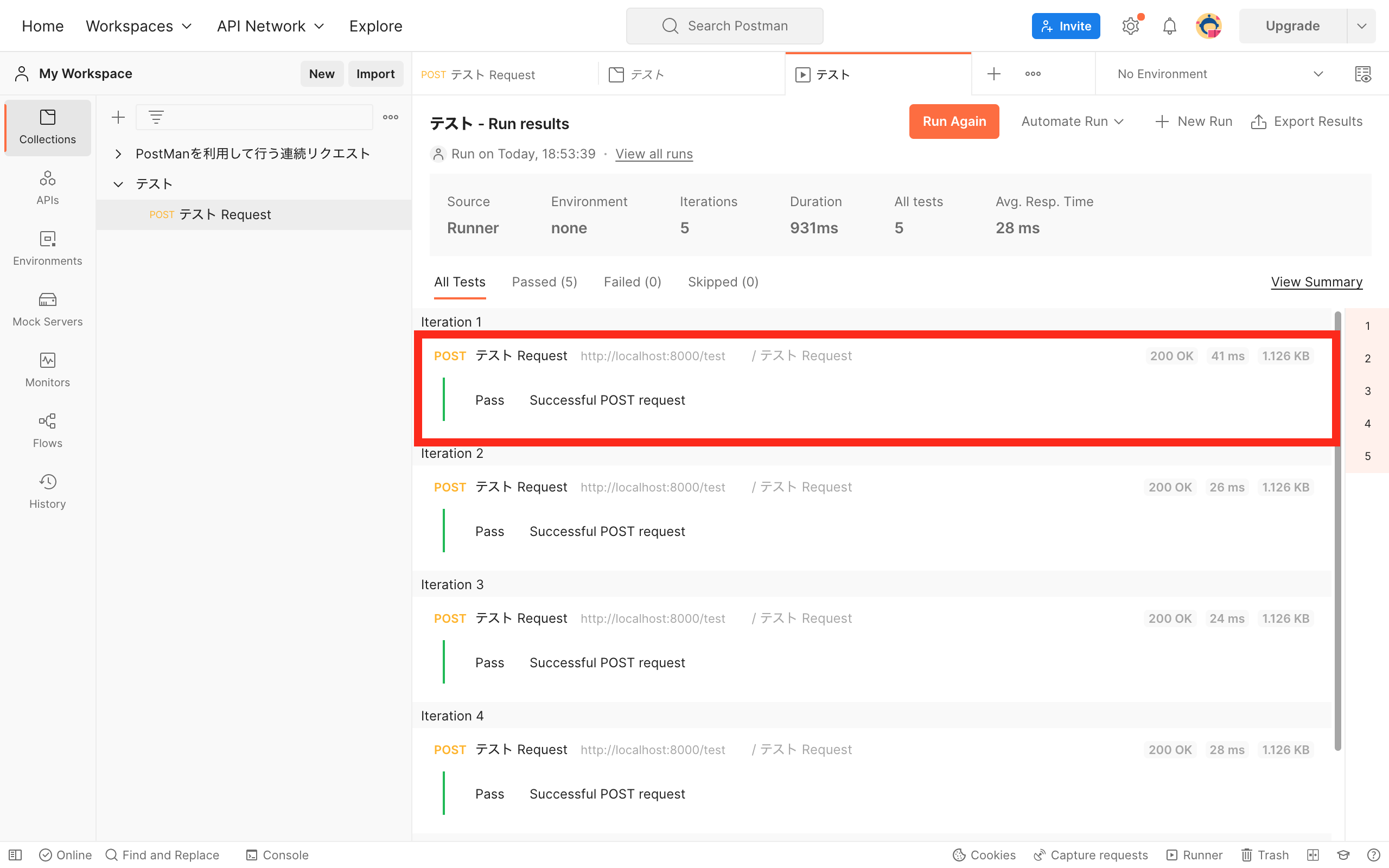Open the Collections panel in sidebar
The width and height of the screenshot is (1389, 868).
point(47,127)
